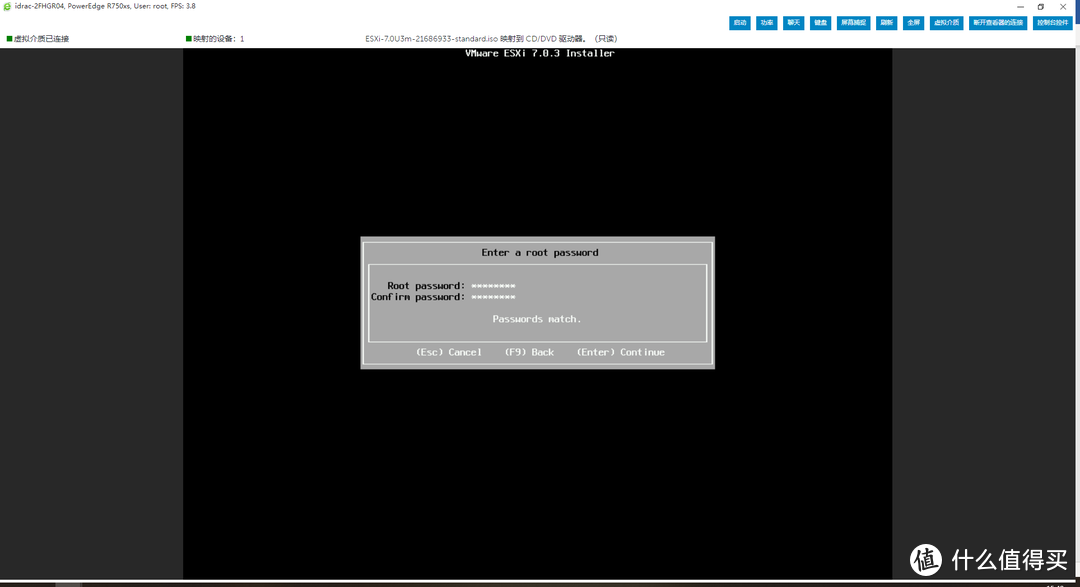1080x587 pixels.
Task: Minimize the iDRAC console window
Action: click(x=1020, y=7)
